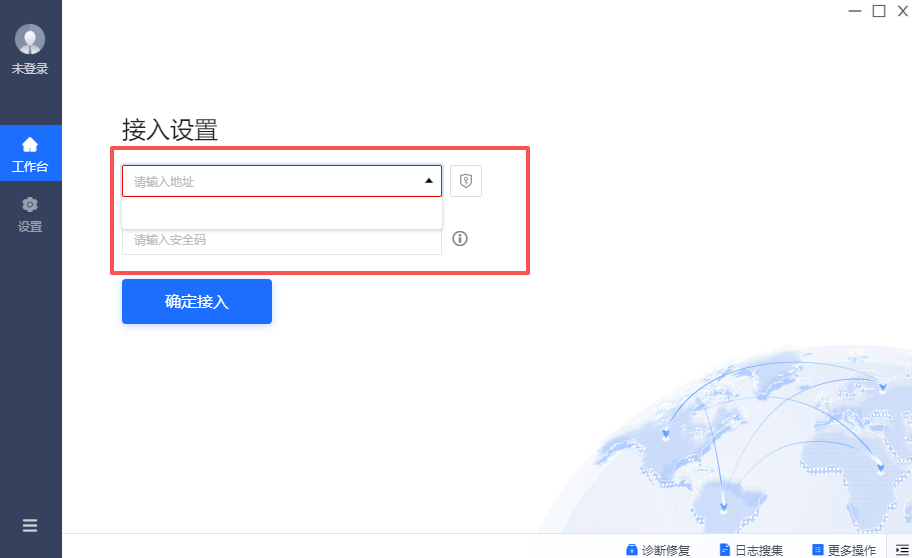Click the 确定接入 button

tap(197, 301)
